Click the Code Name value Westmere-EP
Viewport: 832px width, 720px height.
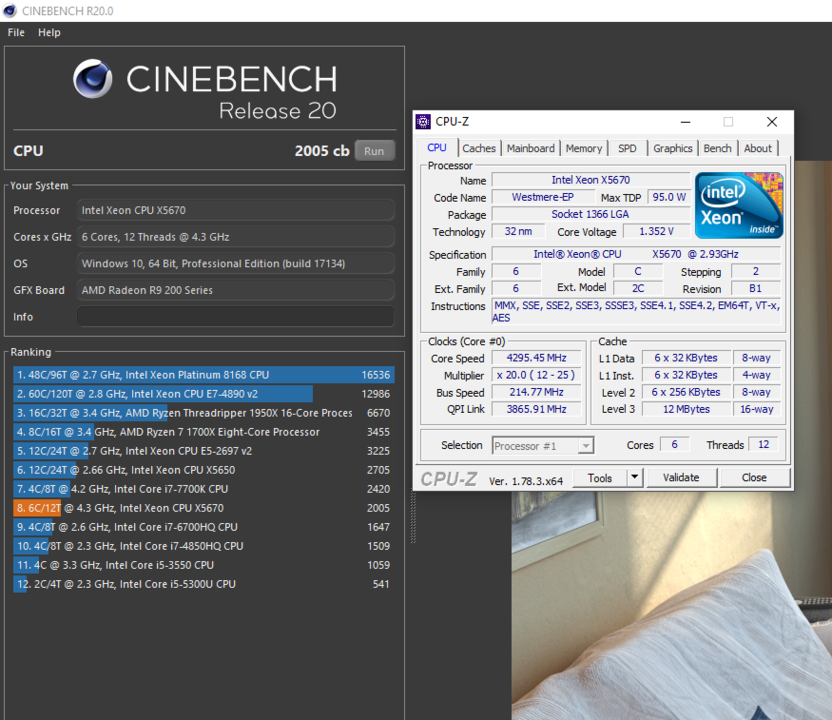pyautogui.click(x=542, y=197)
